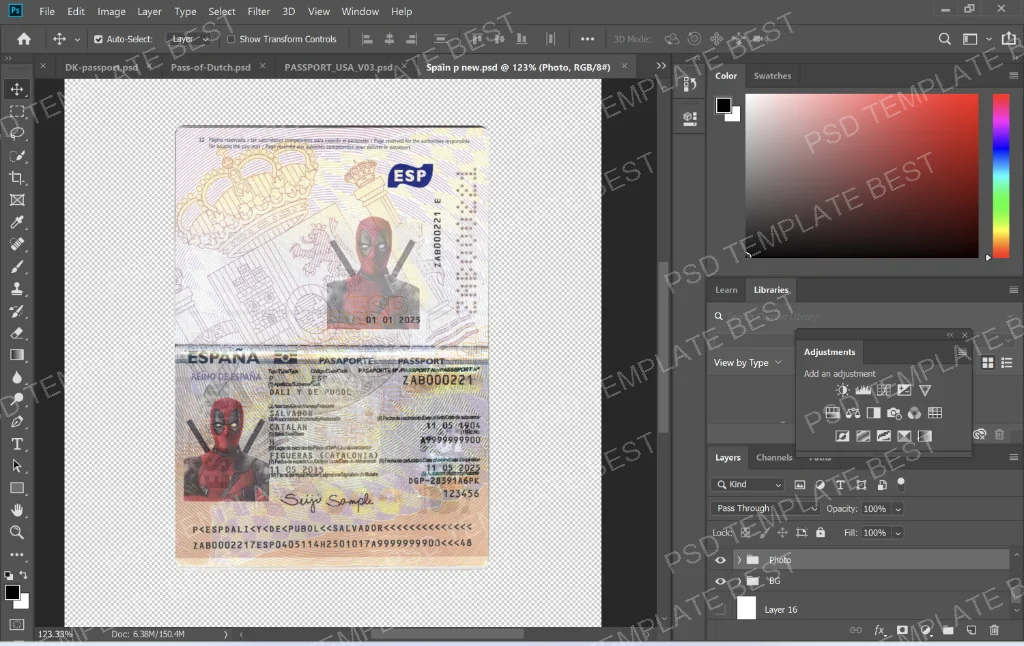Select the Move tool in the toolbar

pos(17,89)
